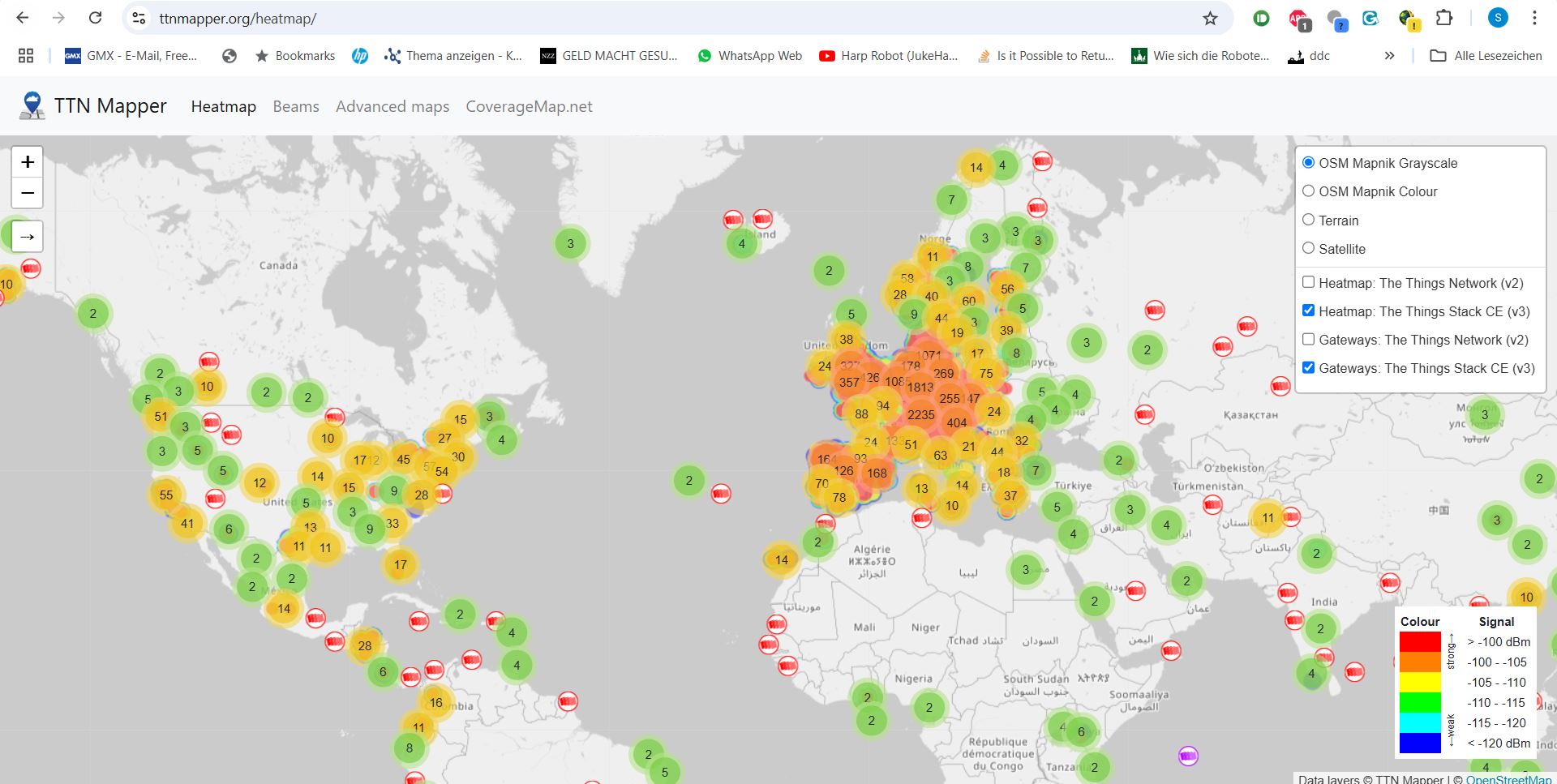1557x784 pixels.
Task: Open Alle Lesezeichen folder
Action: 1486,56
